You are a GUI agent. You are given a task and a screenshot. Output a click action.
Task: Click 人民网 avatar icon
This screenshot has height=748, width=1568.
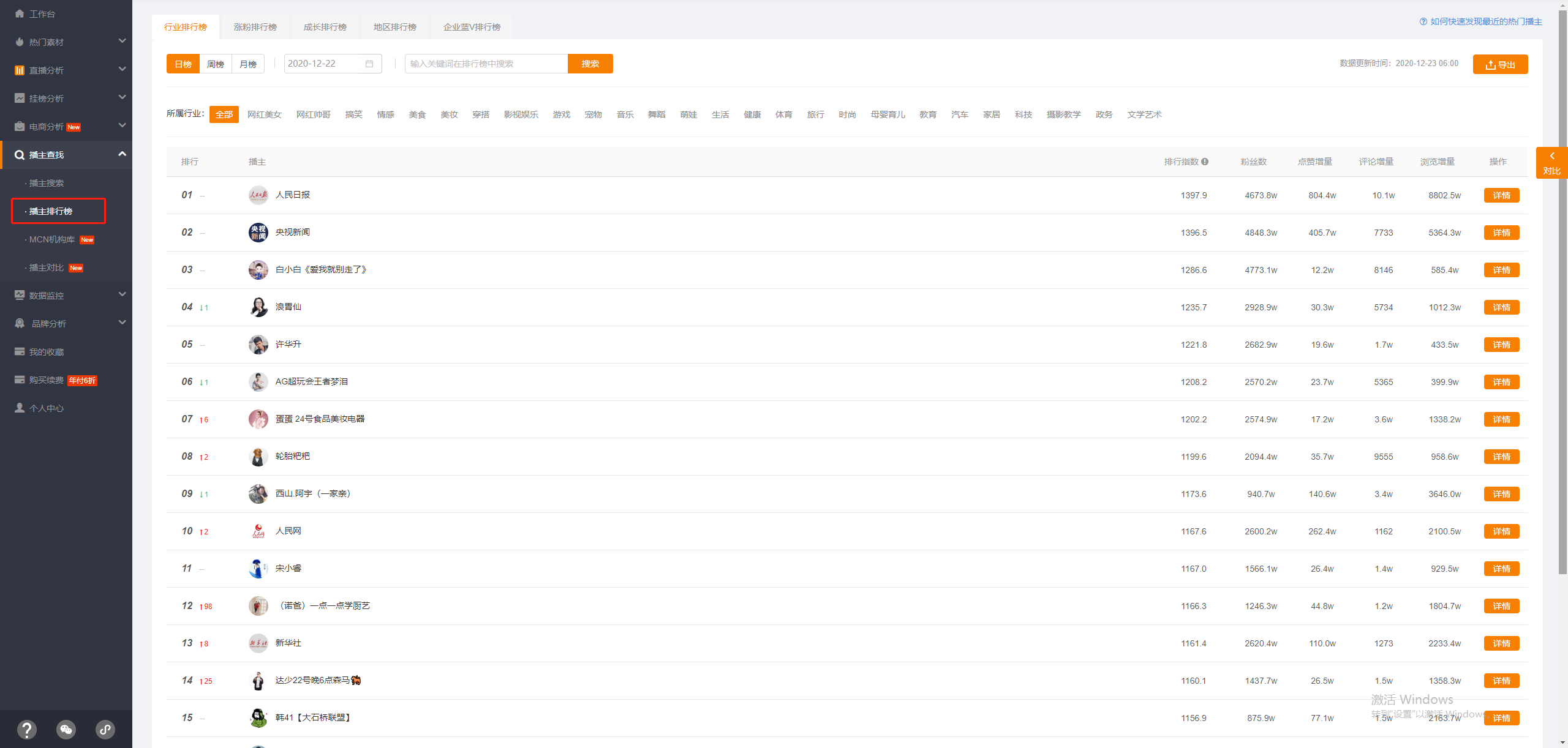pyautogui.click(x=258, y=531)
